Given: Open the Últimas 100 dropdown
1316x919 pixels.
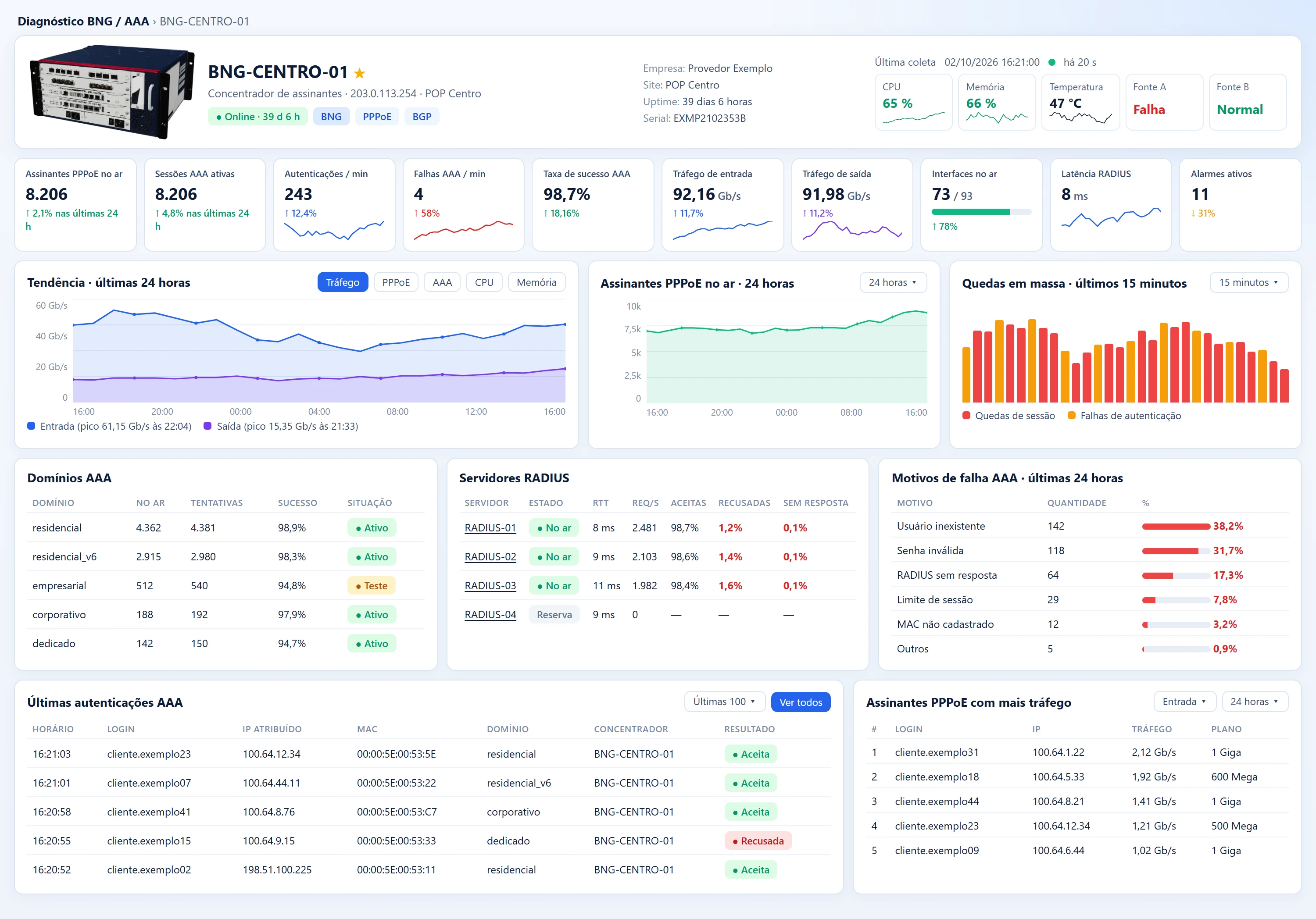Looking at the screenshot, I should point(725,702).
